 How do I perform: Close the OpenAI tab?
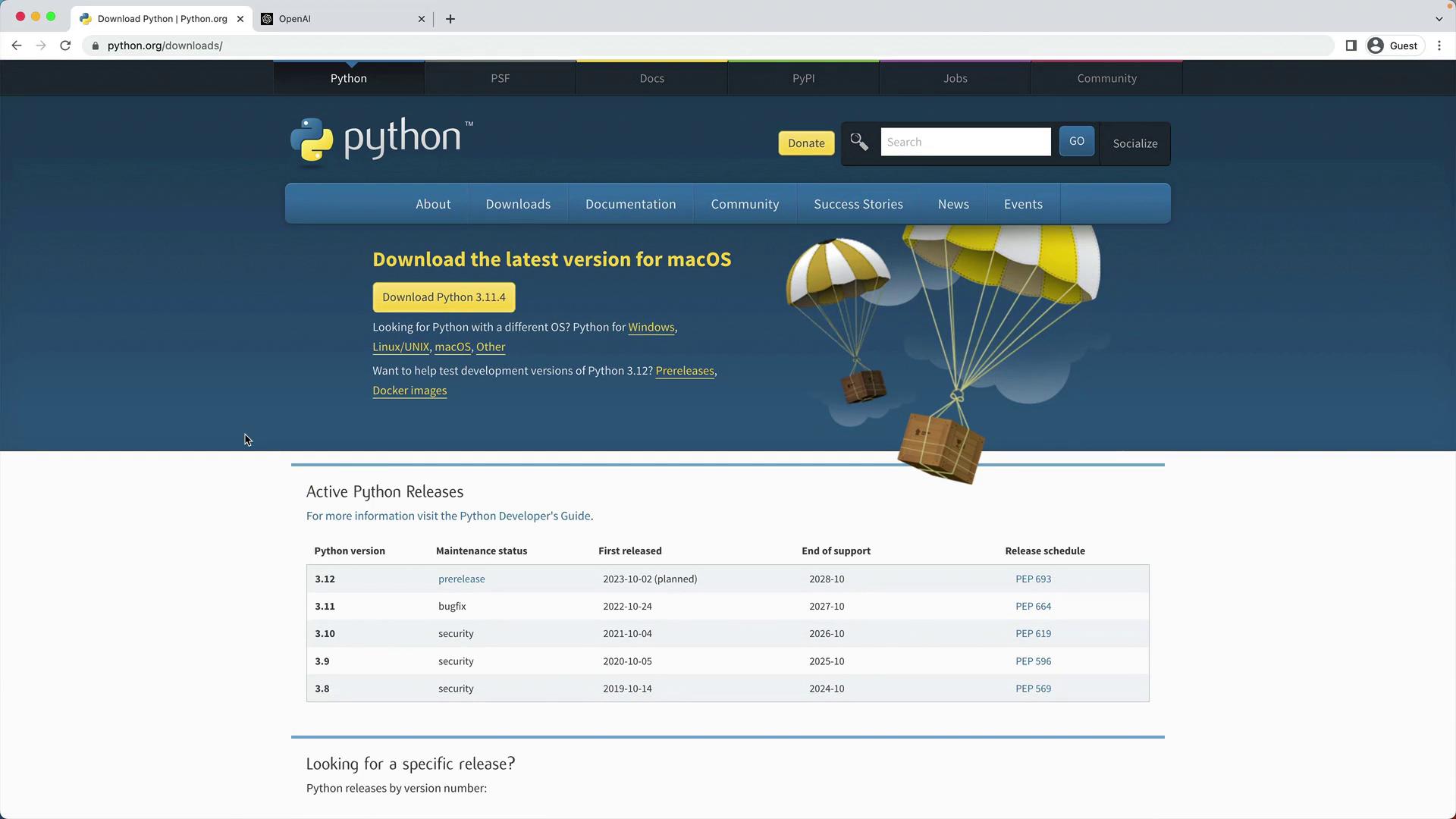[422, 19]
